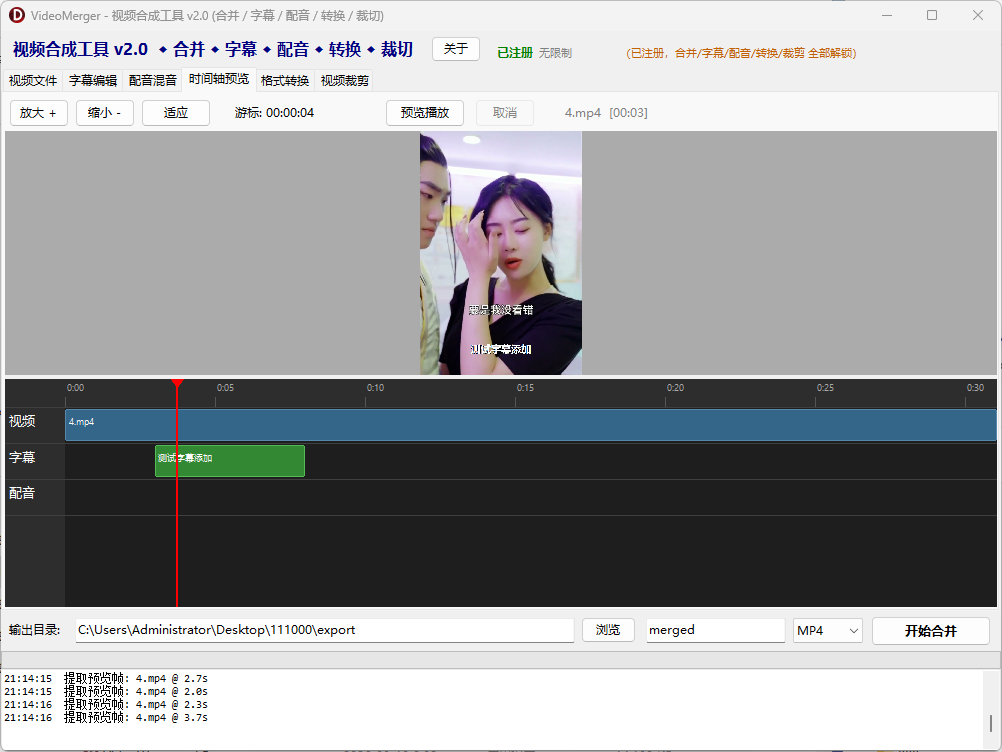Click the VideoMerger app icon in the title bar
Viewport: 1002px width, 752px height.
(16, 15)
